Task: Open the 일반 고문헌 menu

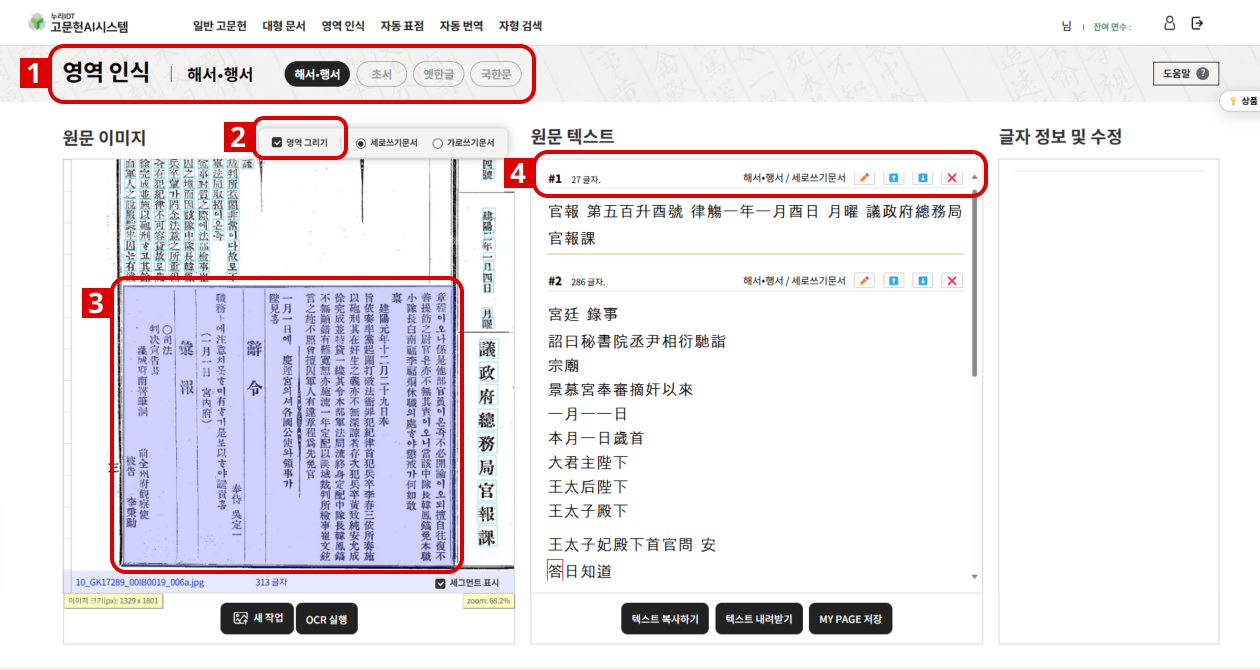Action: point(220,26)
